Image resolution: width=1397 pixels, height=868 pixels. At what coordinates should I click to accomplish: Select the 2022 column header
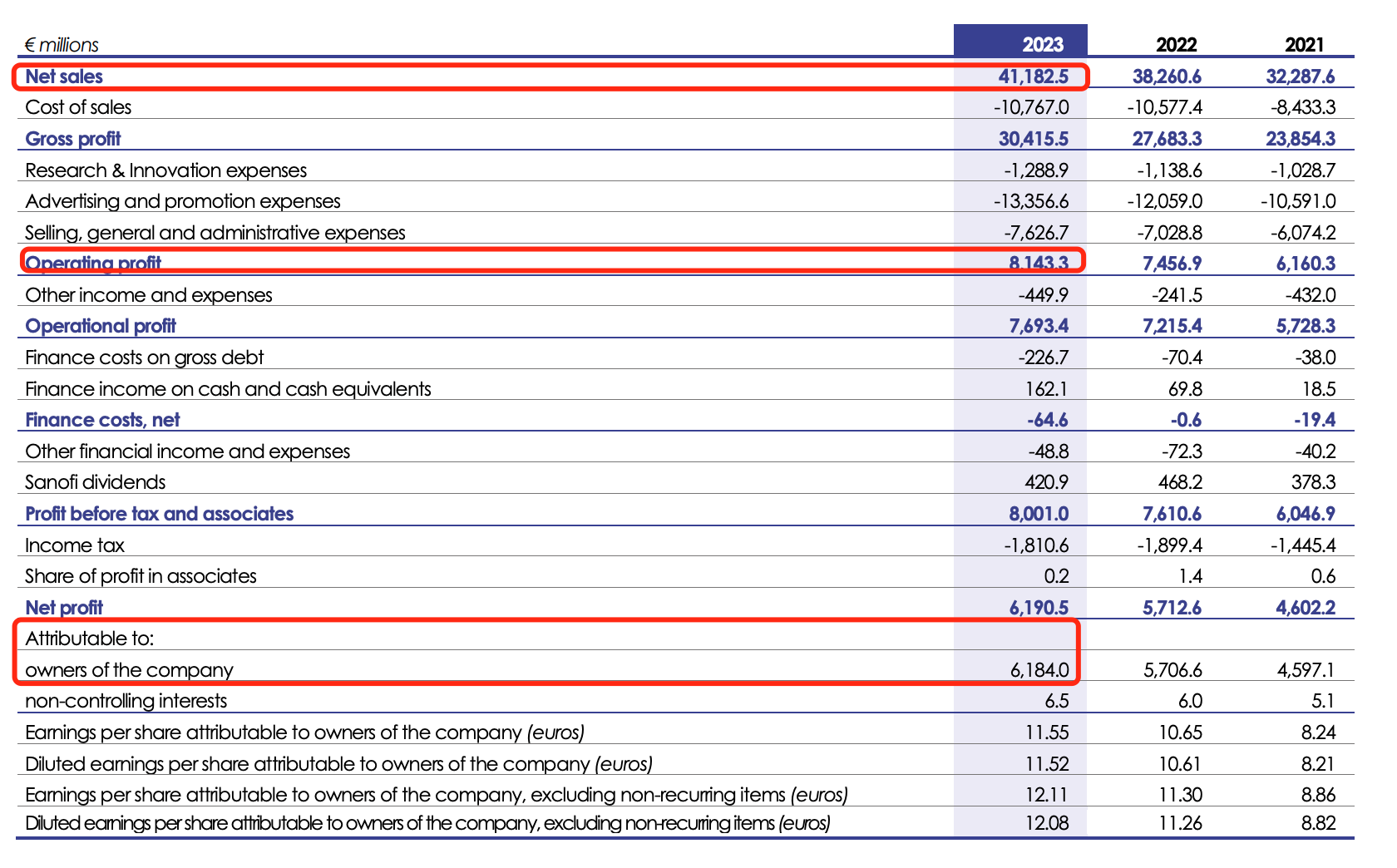coord(1176,45)
